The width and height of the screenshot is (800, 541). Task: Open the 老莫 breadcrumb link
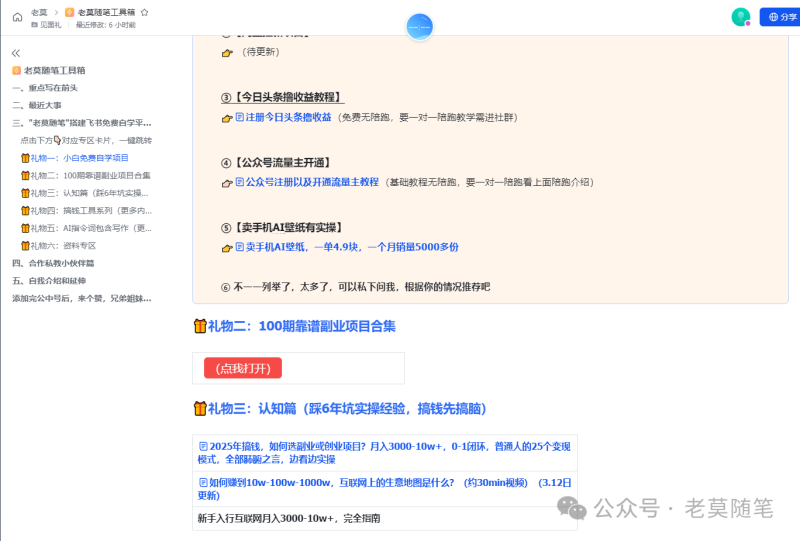point(39,12)
